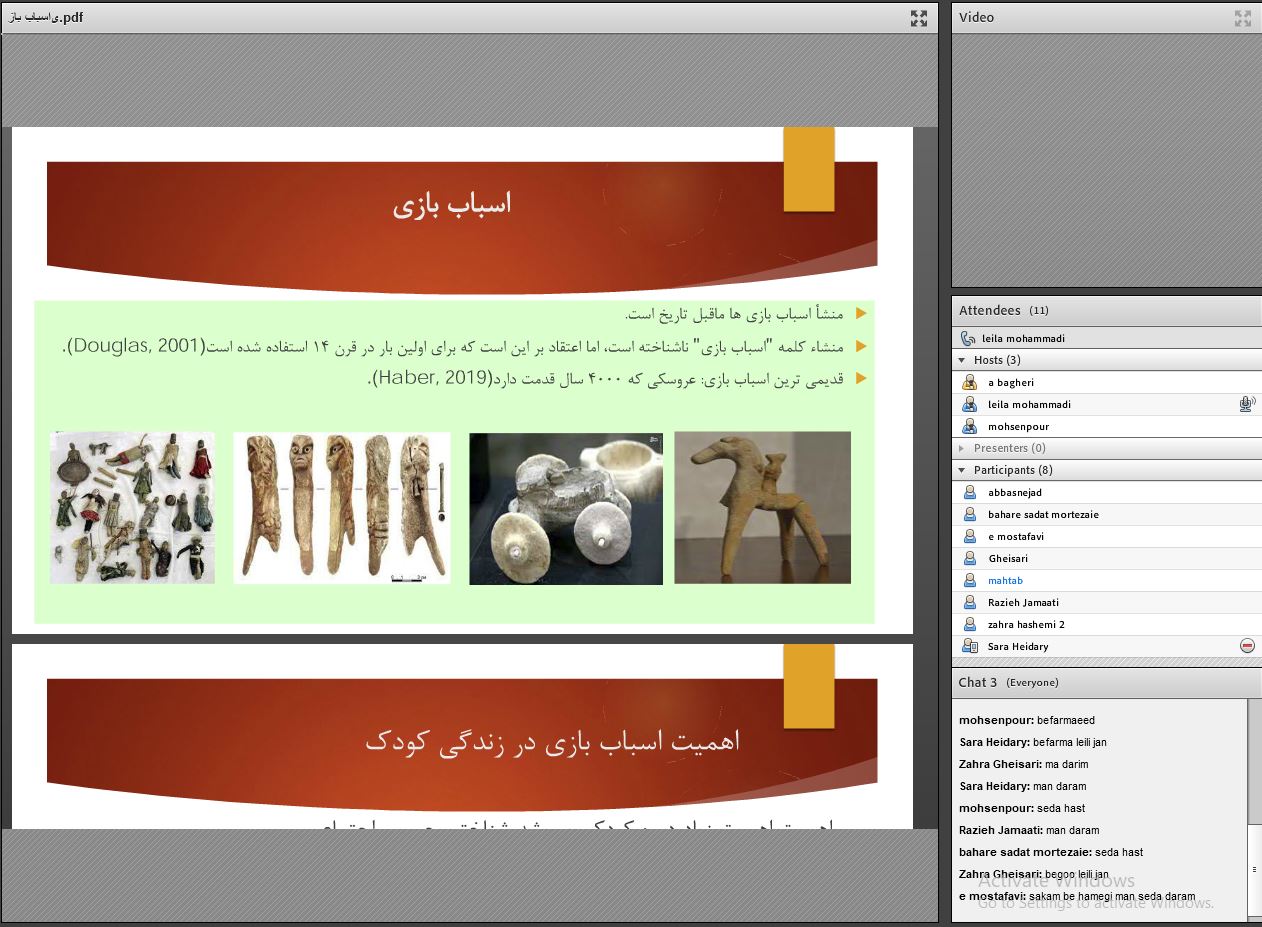Click the .pdf Share pod title
Viewport: 1262px width, 927px height.
pyautogui.click(x=45, y=18)
